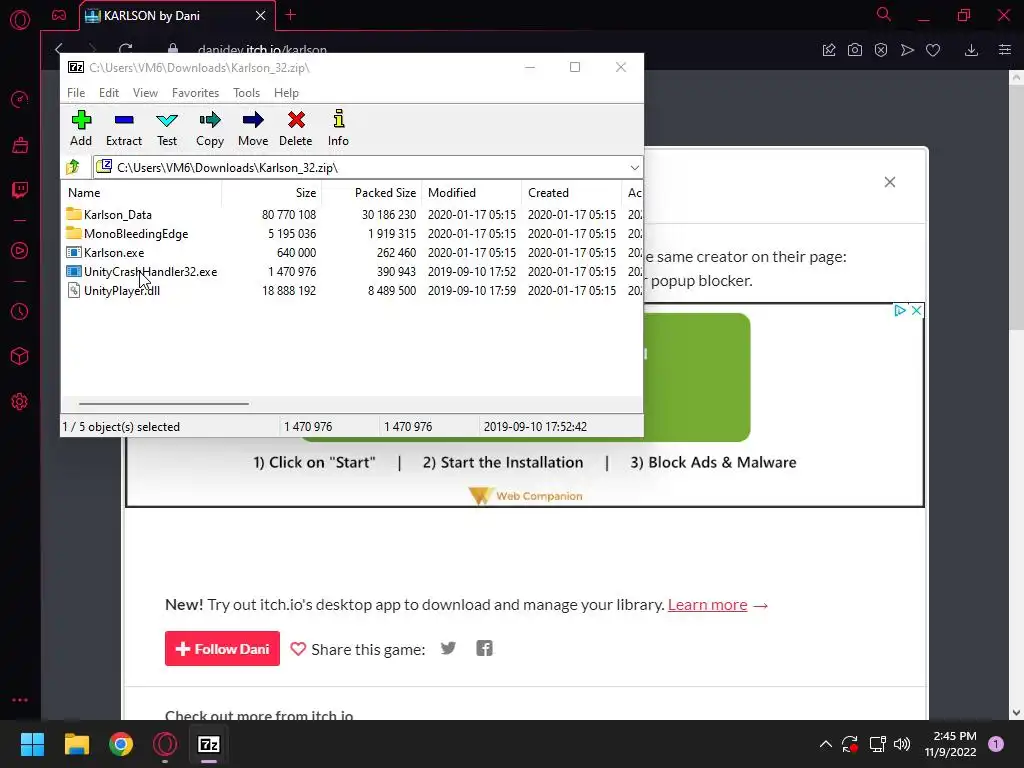Click the Opera menu logo
The image size is (1024, 768).
(x=20, y=20)
